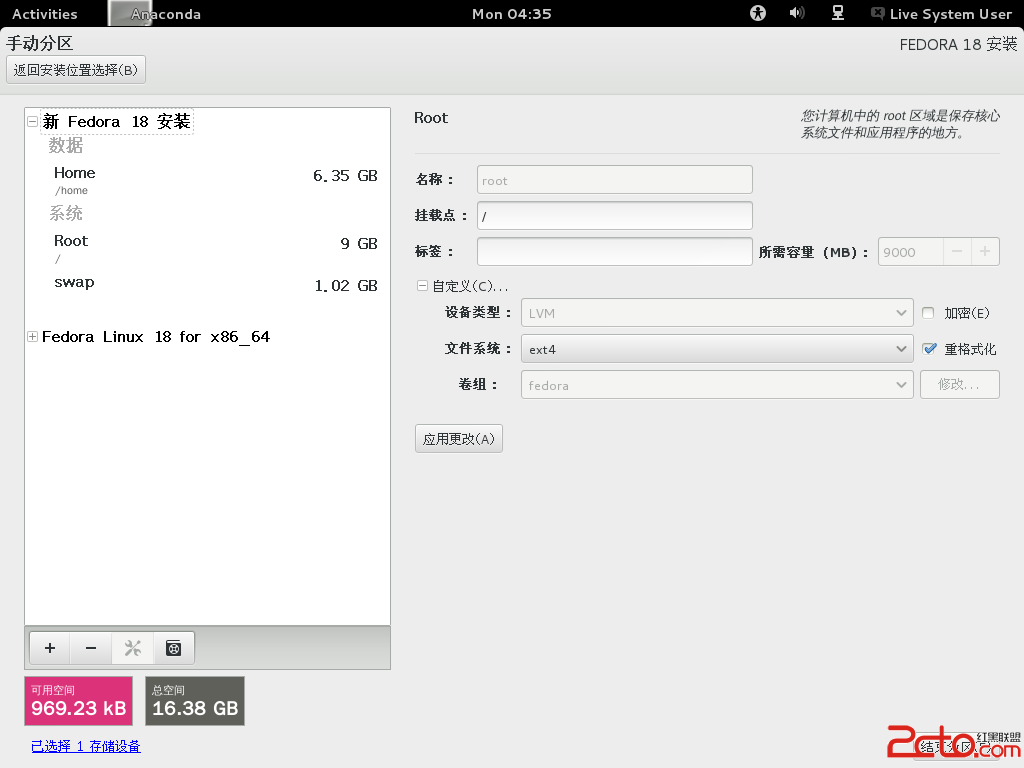This screenshot has width=1024, height=768.
Task: Open the accessibility menu icon in top bar
Action: [x=758, y=13]
